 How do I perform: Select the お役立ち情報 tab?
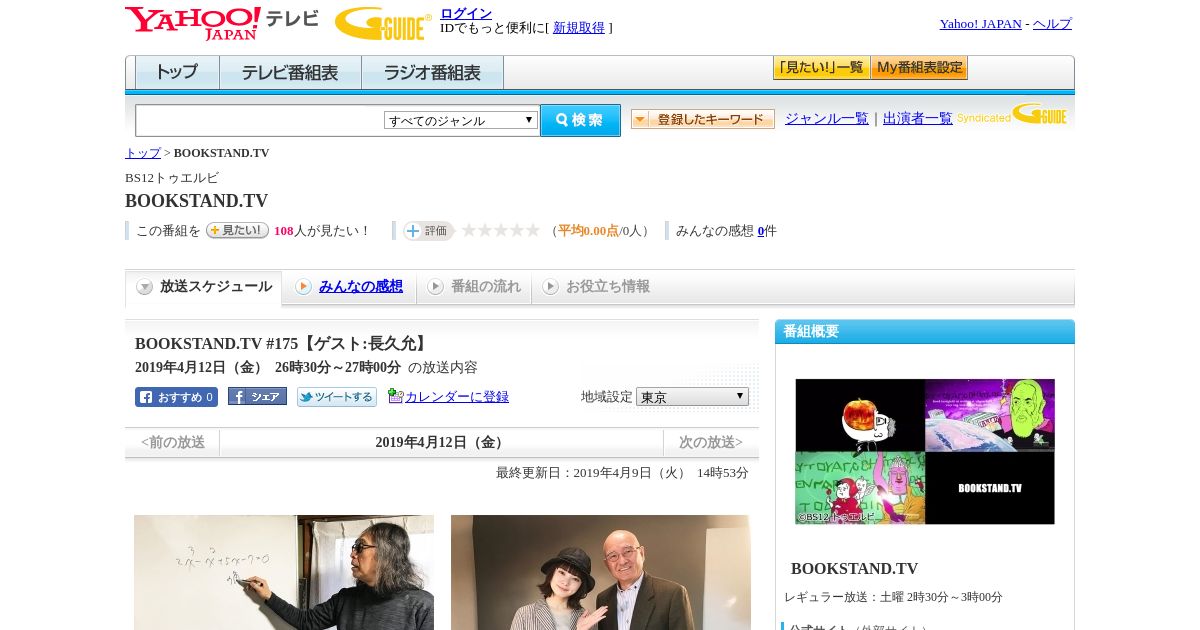tap(597, 287)
